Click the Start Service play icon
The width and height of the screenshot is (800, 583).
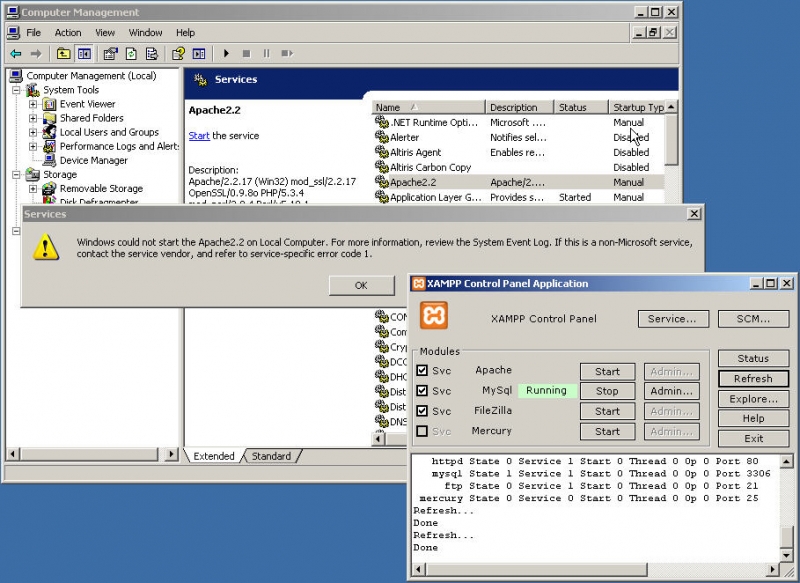coord(226,54)
